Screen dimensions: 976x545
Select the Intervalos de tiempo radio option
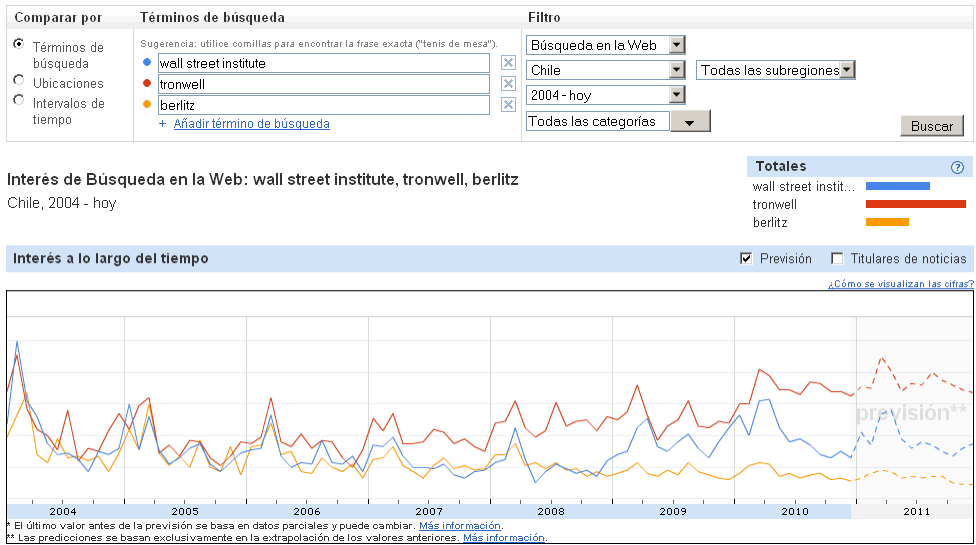click(x=19, y=100)
